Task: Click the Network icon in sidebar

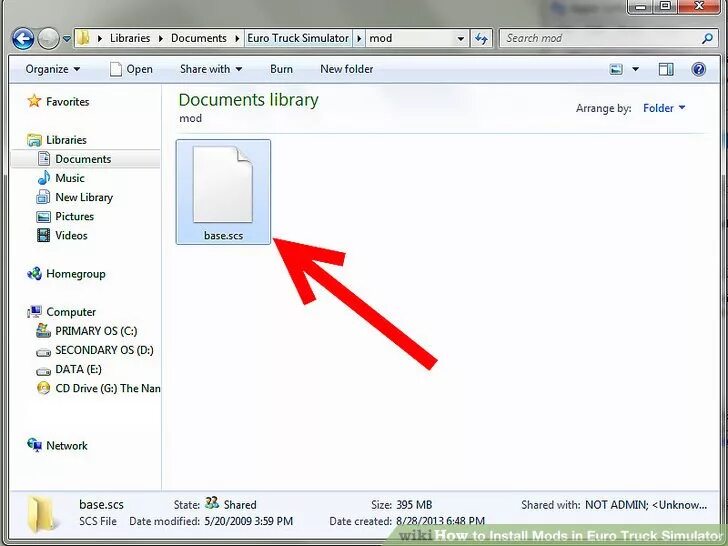Action: 34,445
